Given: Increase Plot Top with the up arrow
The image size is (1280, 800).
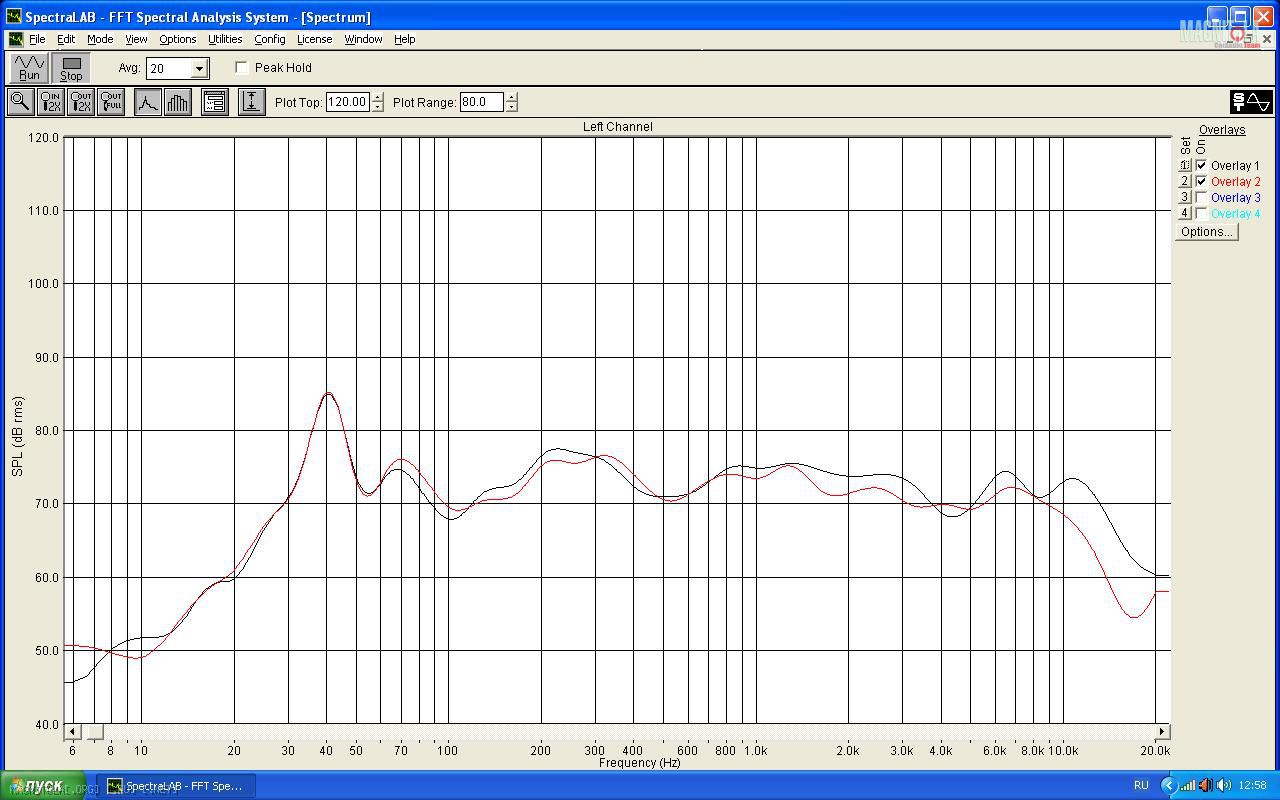Looking at the screenshot, I should pos(377,97).
